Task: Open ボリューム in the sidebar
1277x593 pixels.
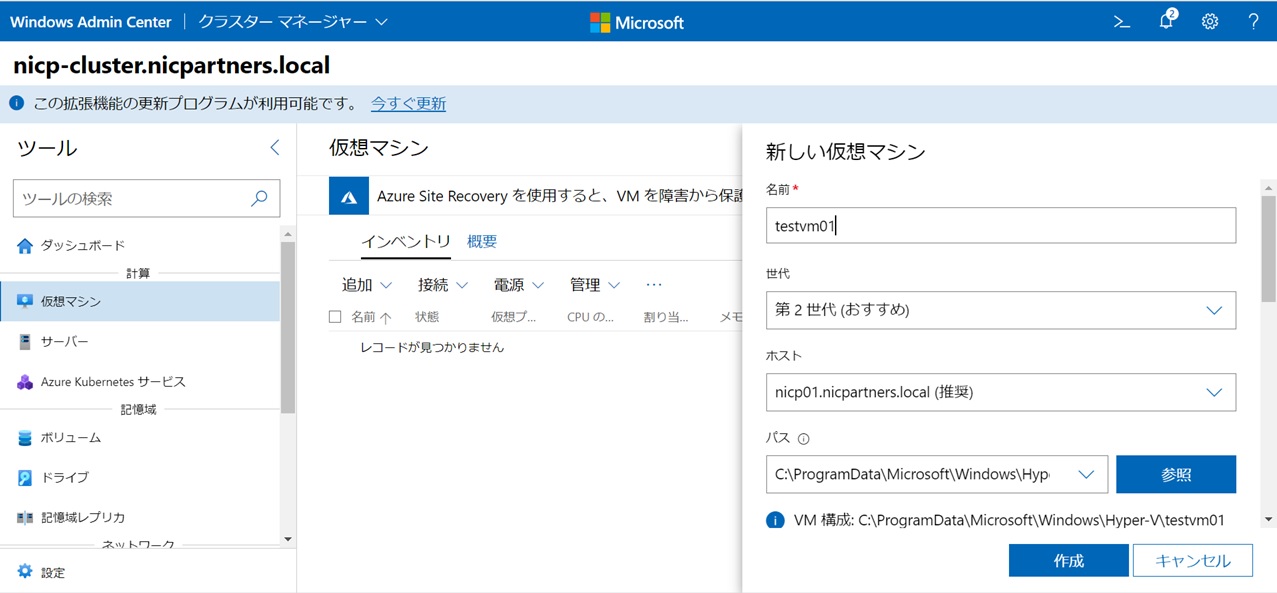Action: click(x=70, y=438)
